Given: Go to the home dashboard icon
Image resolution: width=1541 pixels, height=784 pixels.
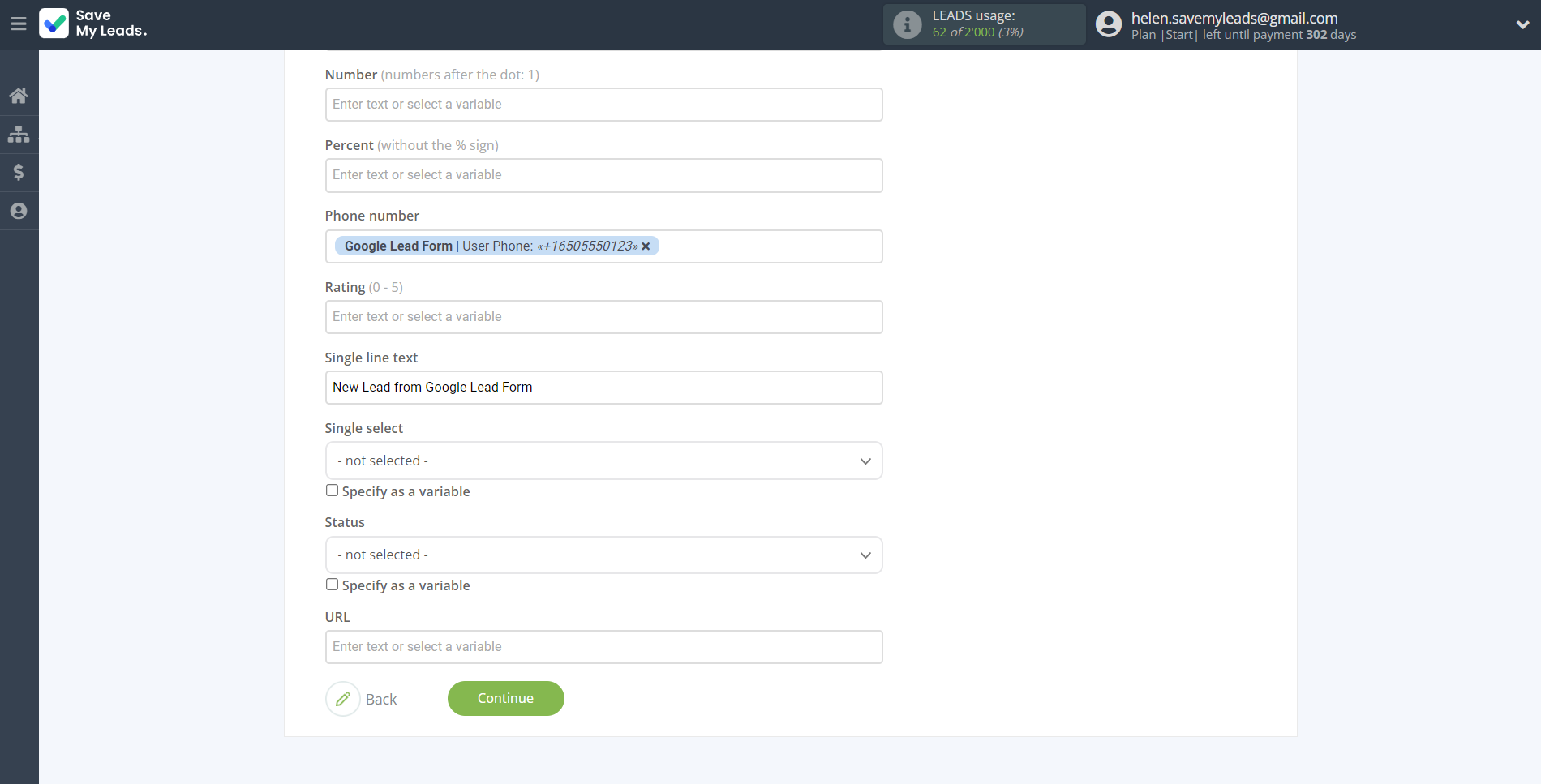Looking at the screenshot, I should pyautogui.click(x=19, y=96).
